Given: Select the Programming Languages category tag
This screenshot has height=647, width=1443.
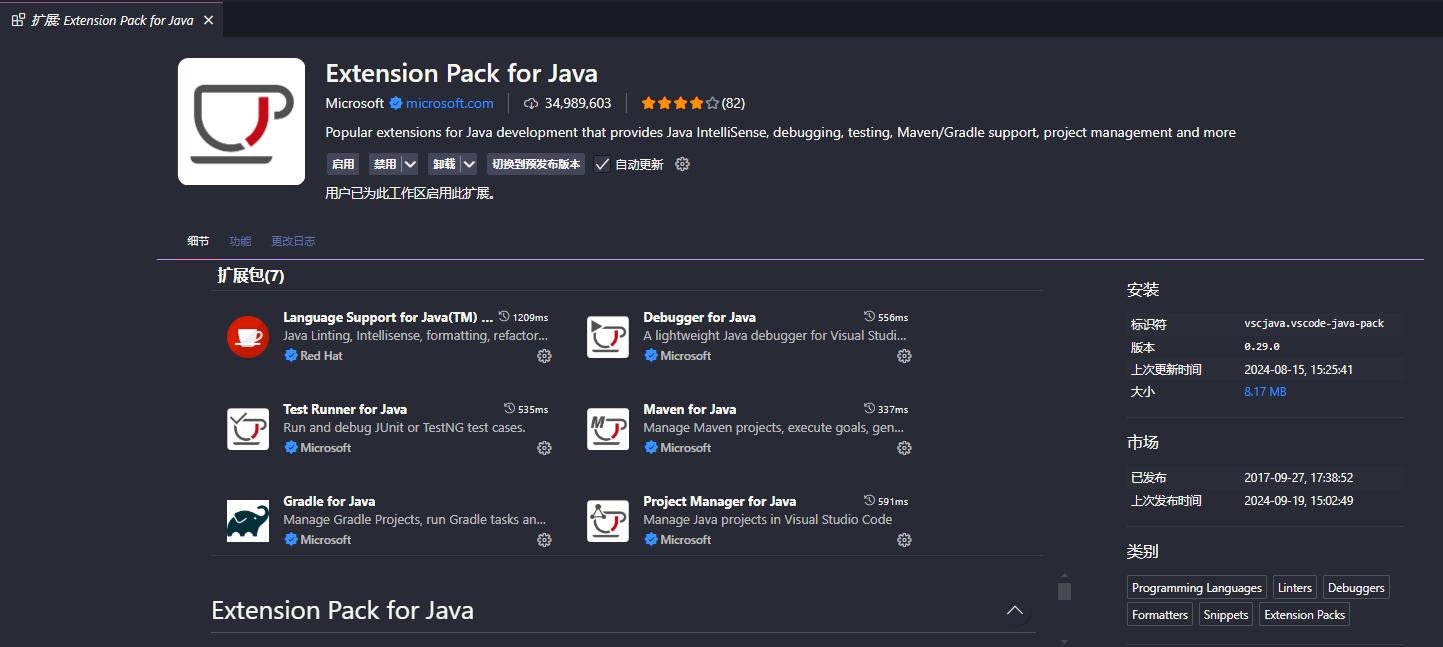Looking at the screenshot, I should pos(1197,588).
